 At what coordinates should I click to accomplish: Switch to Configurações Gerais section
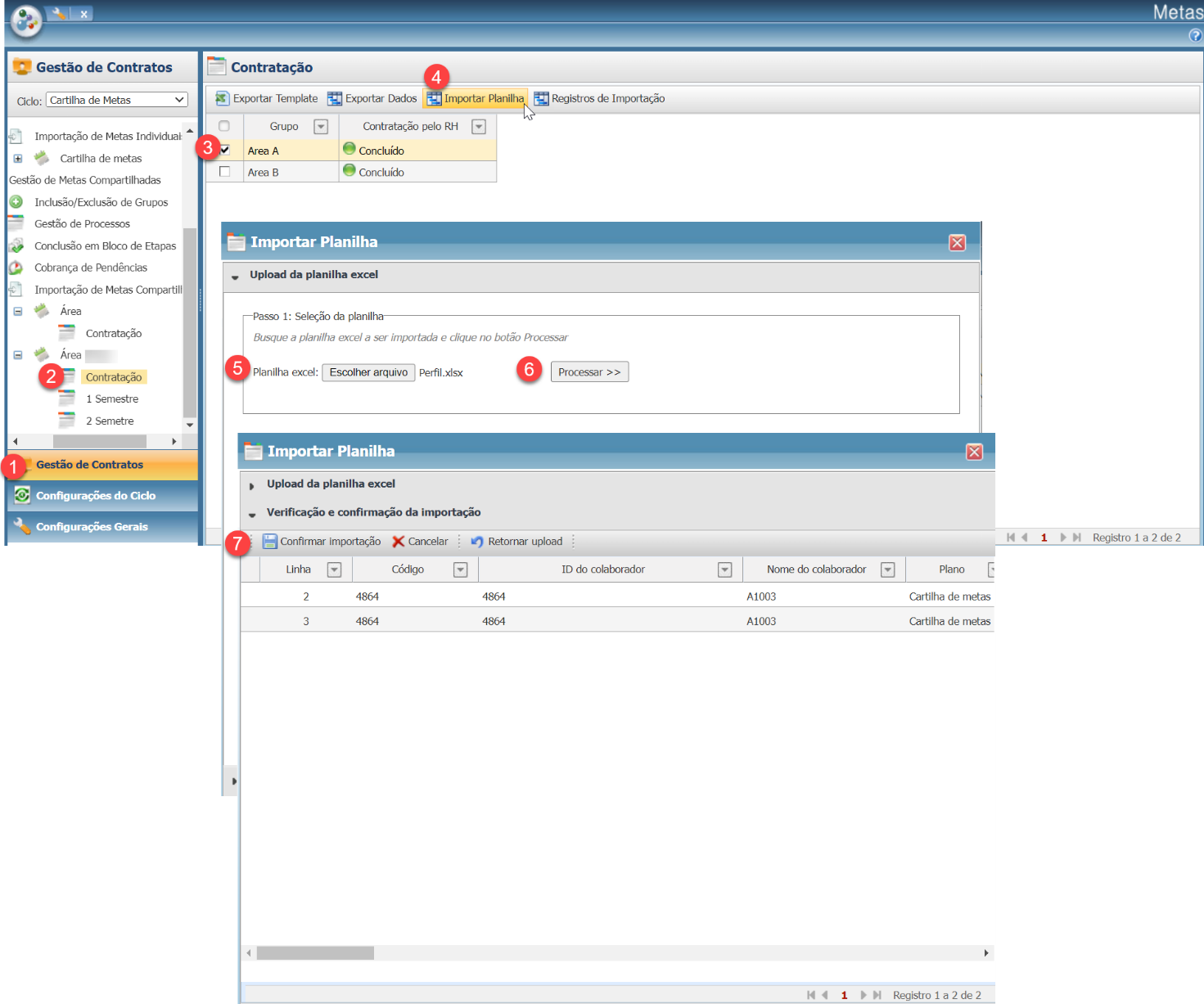point(102,527)
